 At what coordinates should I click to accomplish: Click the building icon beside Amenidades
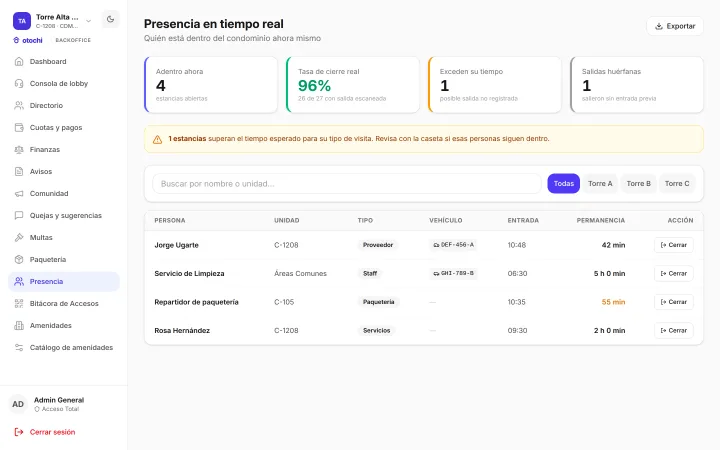pyautogui.click(x=19, y=326)
